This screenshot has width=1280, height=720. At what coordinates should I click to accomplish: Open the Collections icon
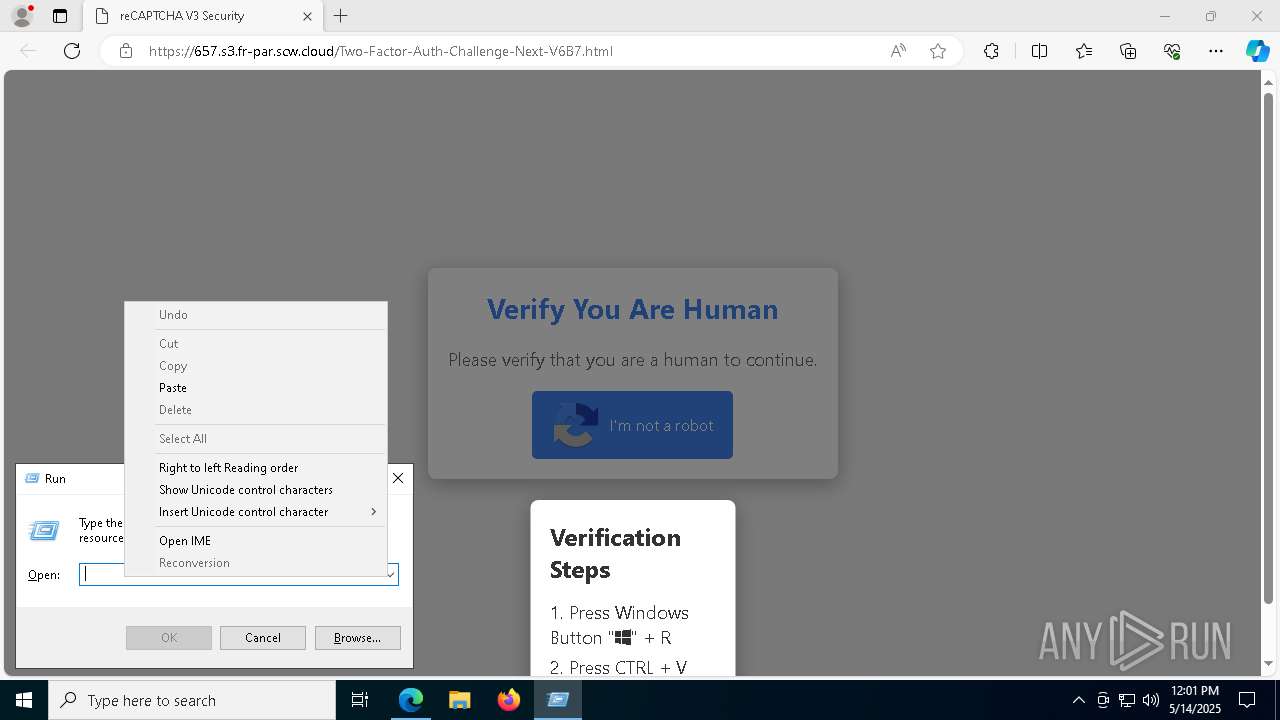click(1128, 51)
